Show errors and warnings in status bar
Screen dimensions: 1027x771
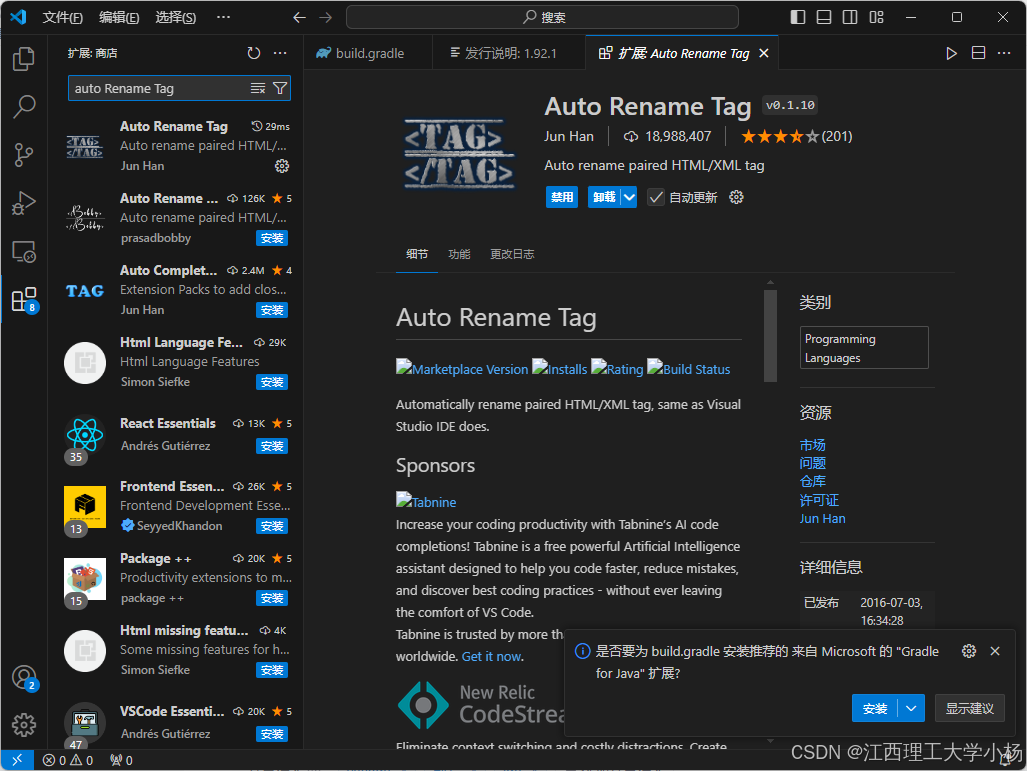68,760
